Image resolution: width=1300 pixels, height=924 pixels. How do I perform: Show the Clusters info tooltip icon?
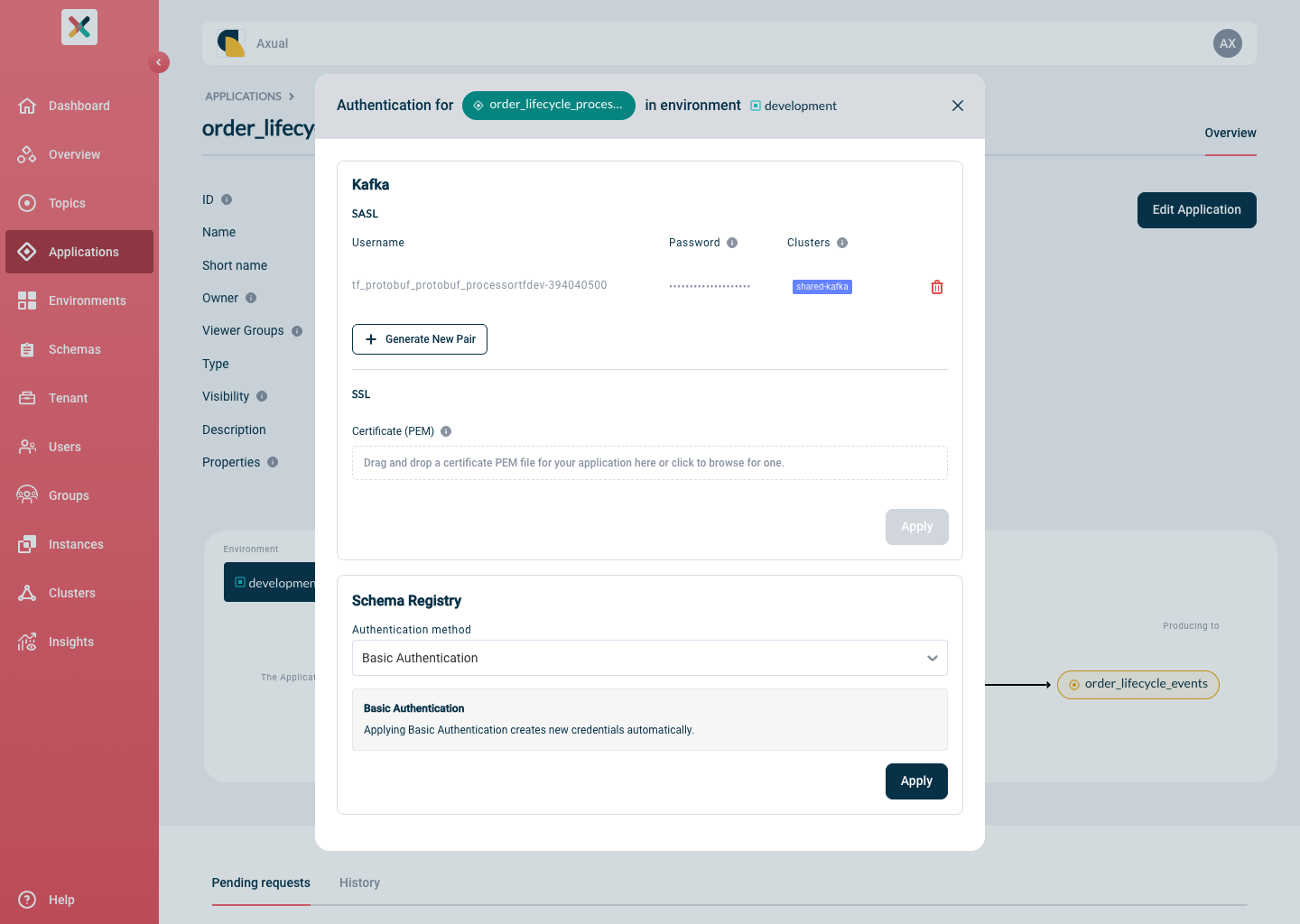[842, 243]
